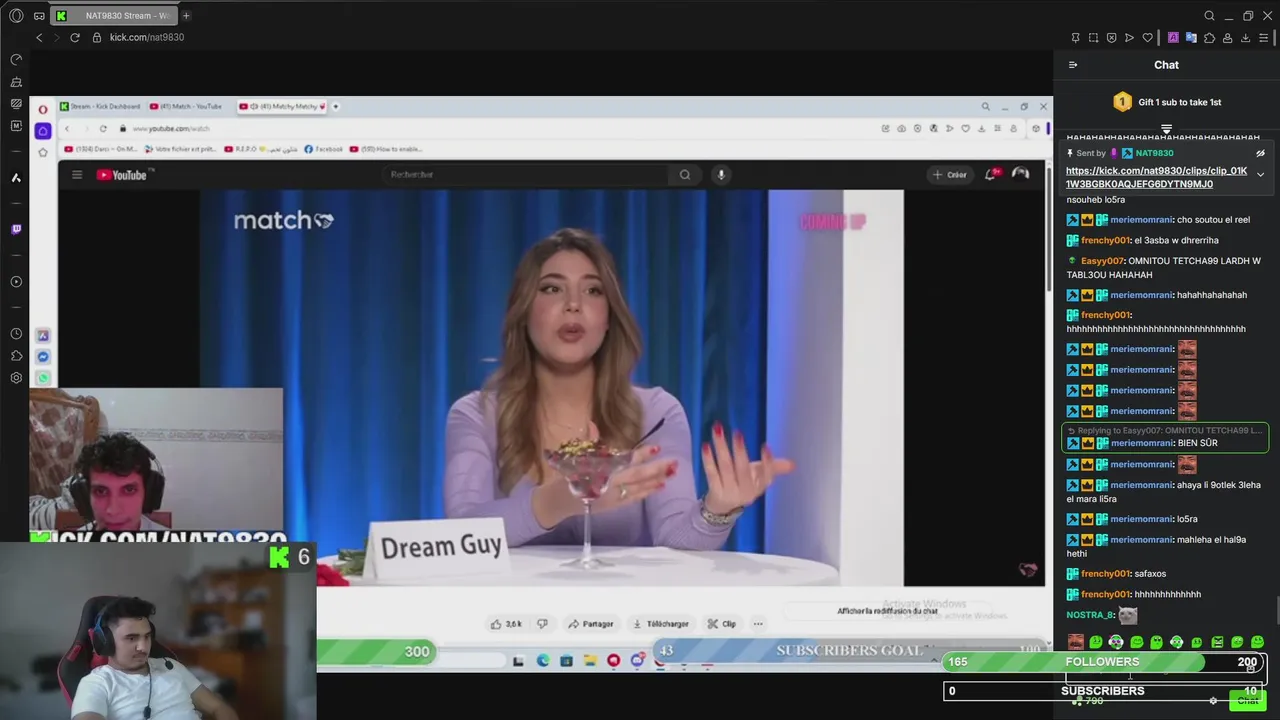
Task: Go back to previous page
Action: 39,37
